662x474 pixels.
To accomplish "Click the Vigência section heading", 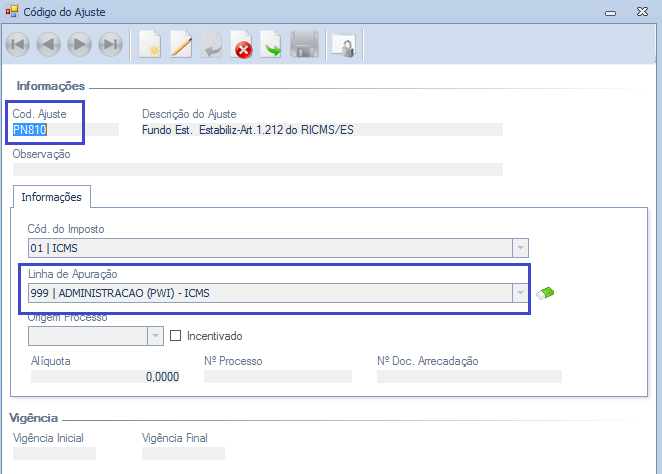I will tap(33, 418).
